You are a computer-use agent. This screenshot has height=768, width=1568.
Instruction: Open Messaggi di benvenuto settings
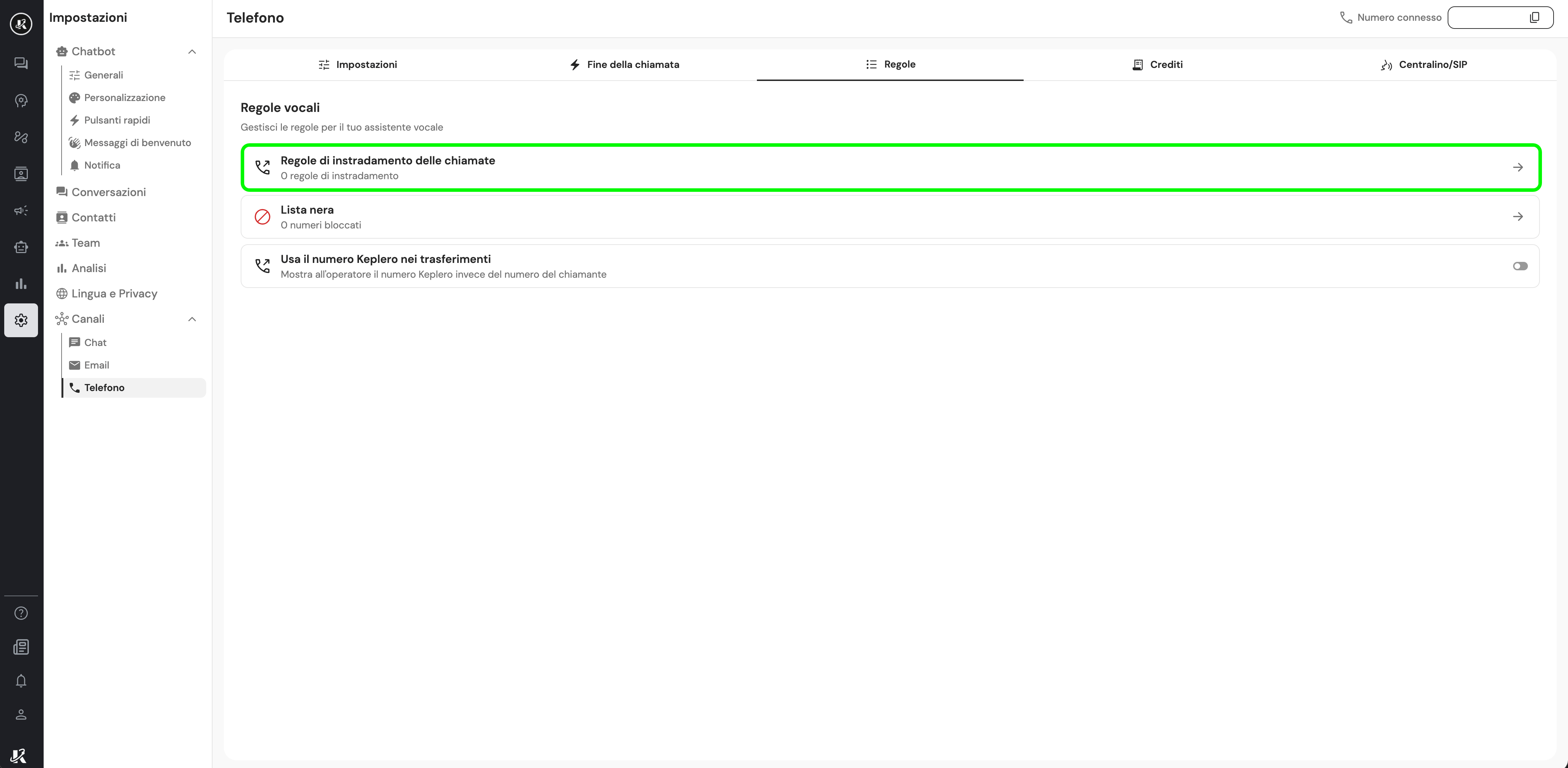[134, 143]
